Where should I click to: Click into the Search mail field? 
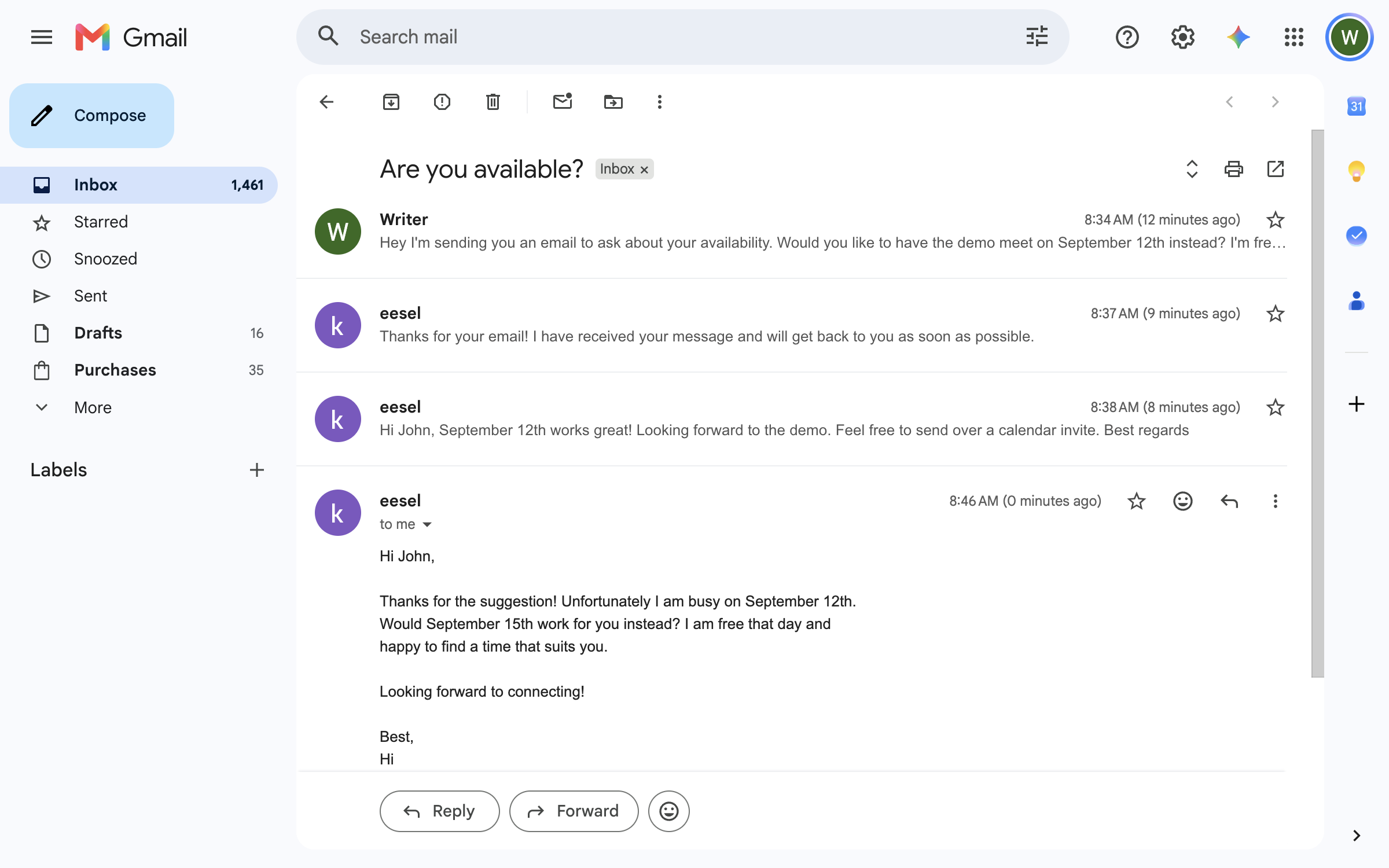click(x=683, y=37)
